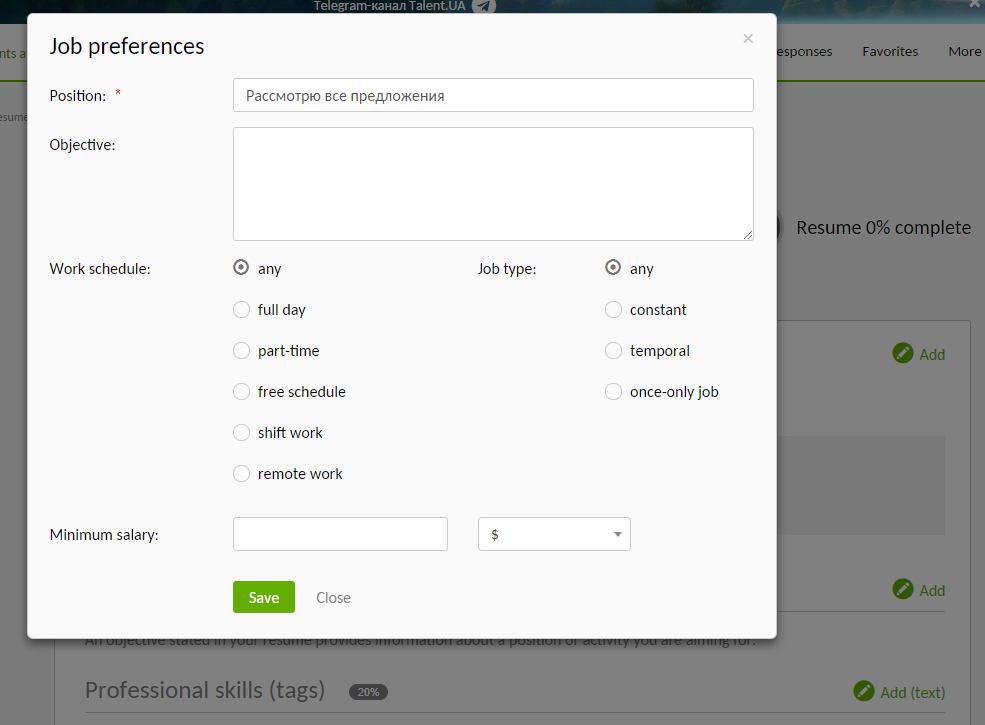Click the Professional skills (tags) heading

(205, 690)
